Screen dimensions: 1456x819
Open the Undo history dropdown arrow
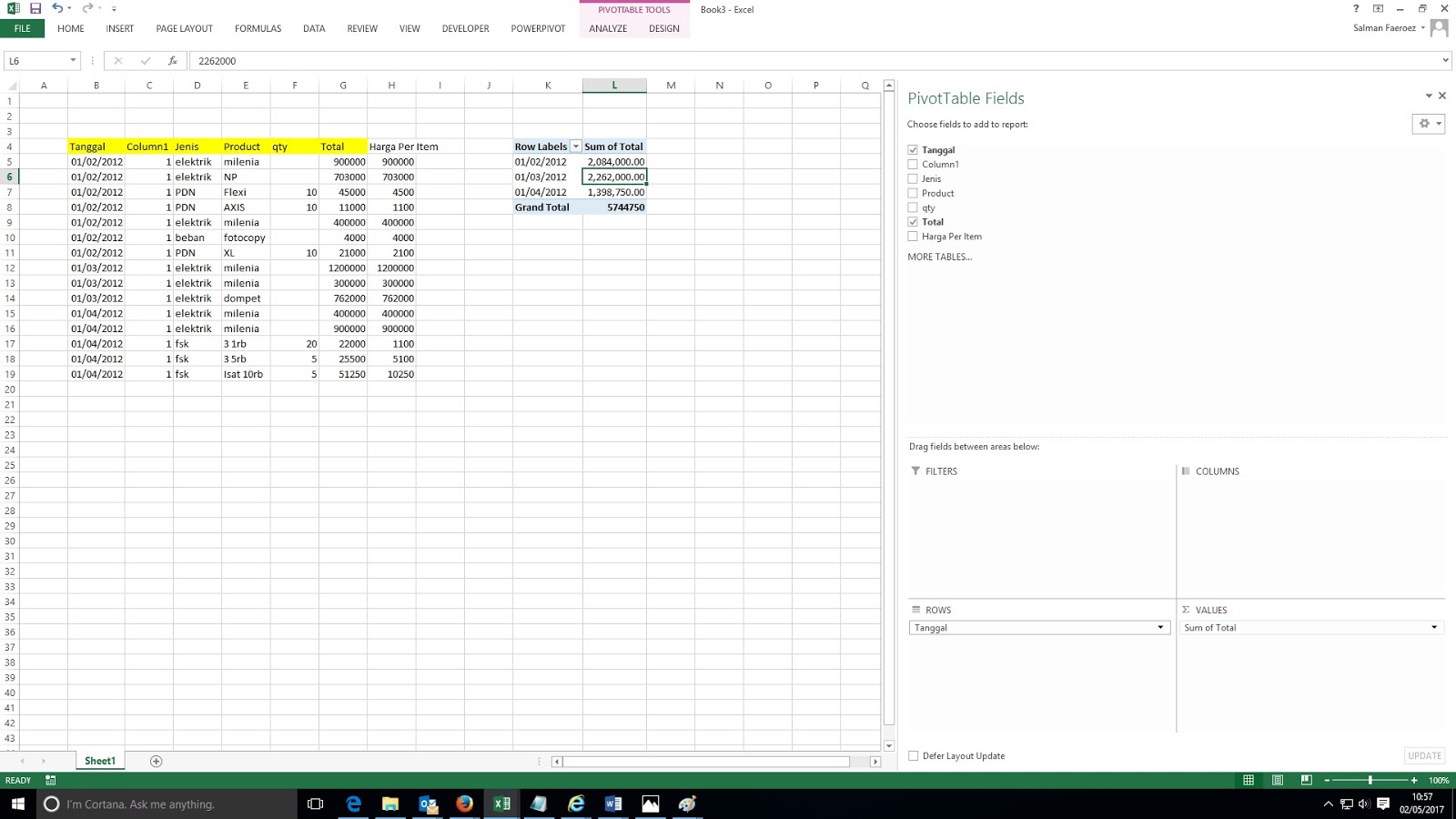tap(69, 9)
